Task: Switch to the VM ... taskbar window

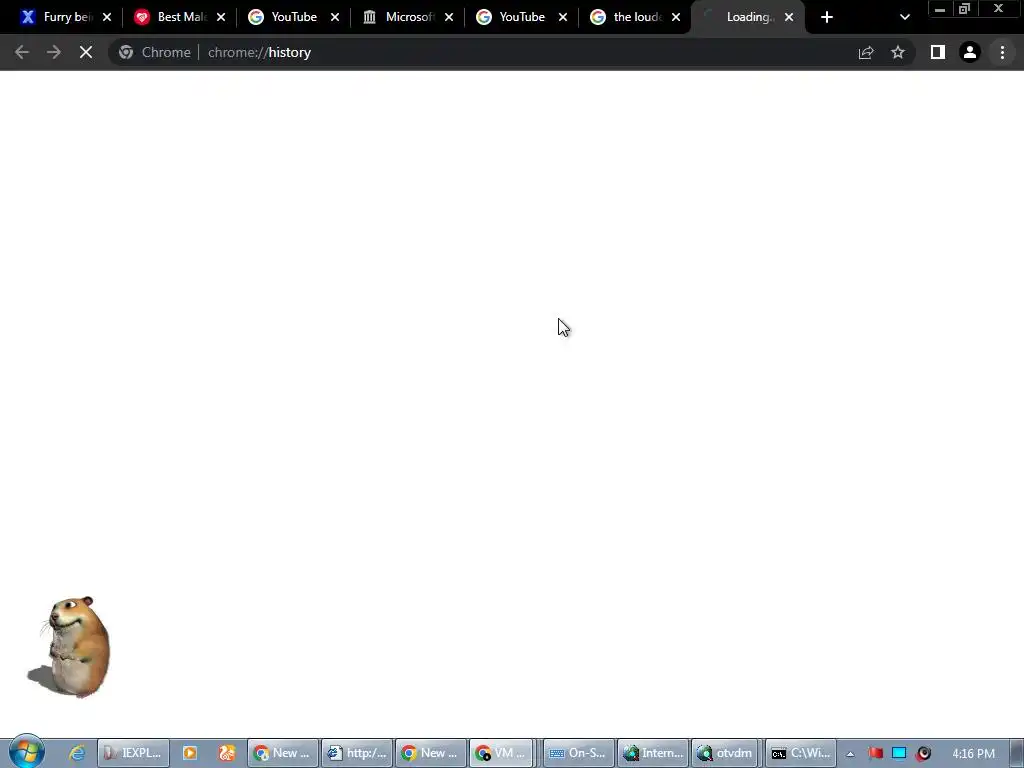Action: coord(502,753)
